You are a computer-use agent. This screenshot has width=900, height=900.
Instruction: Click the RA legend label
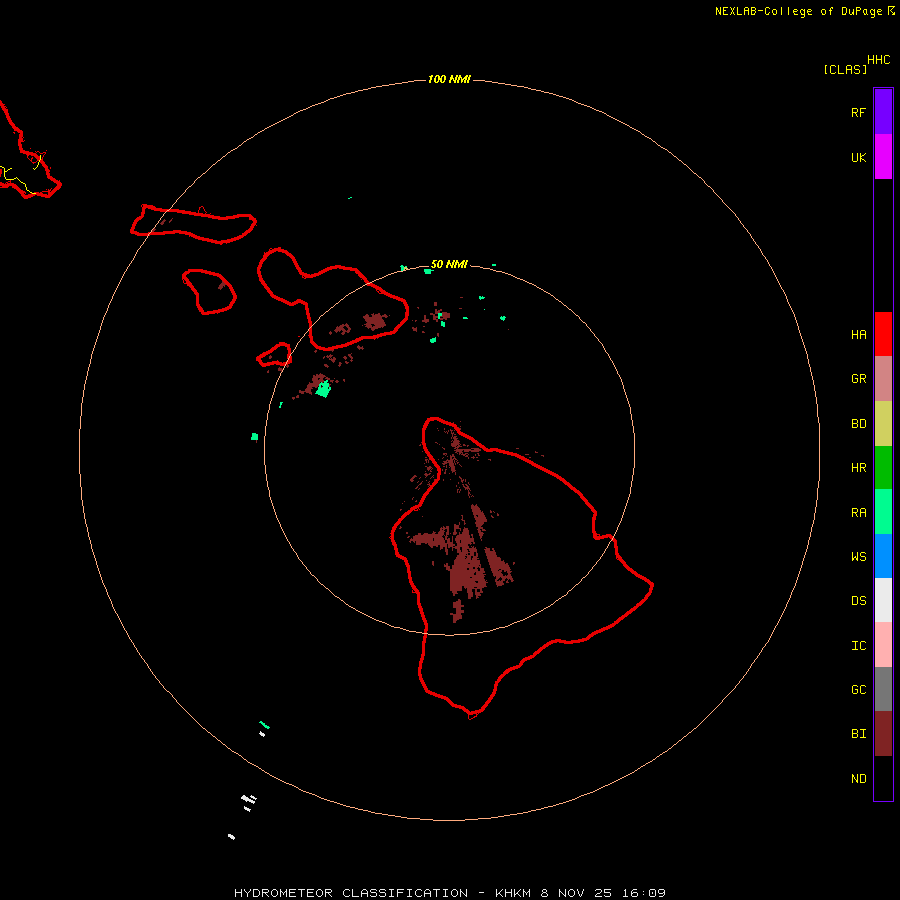click(x=858, y=512)
